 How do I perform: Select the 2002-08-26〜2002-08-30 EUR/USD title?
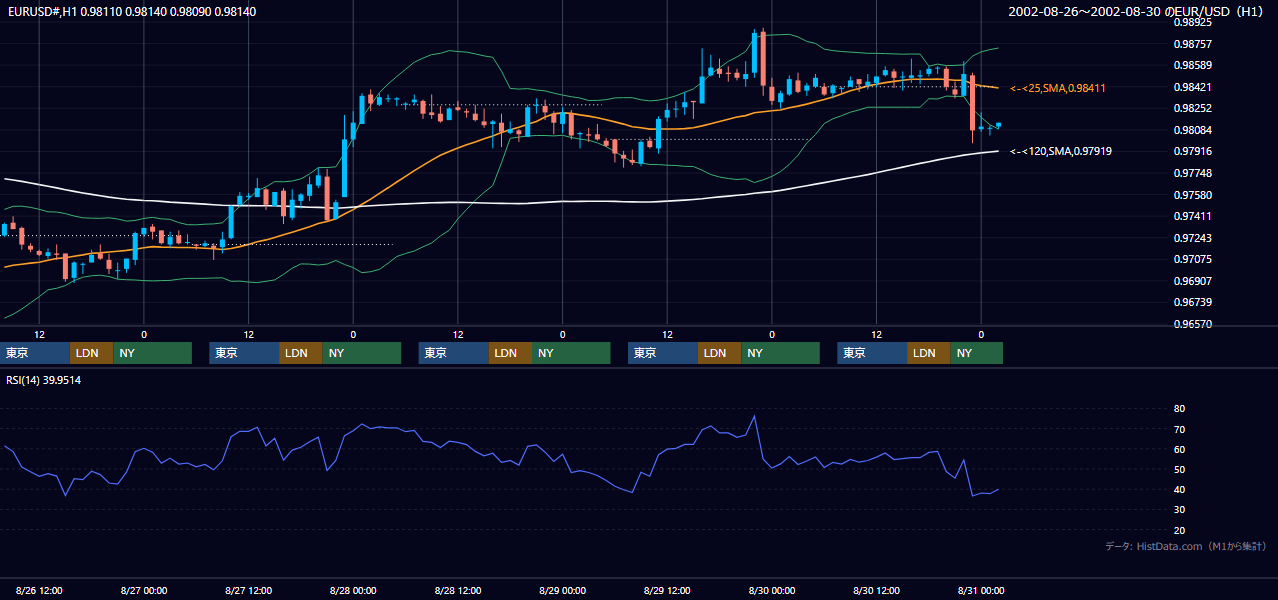[1137, 11]
